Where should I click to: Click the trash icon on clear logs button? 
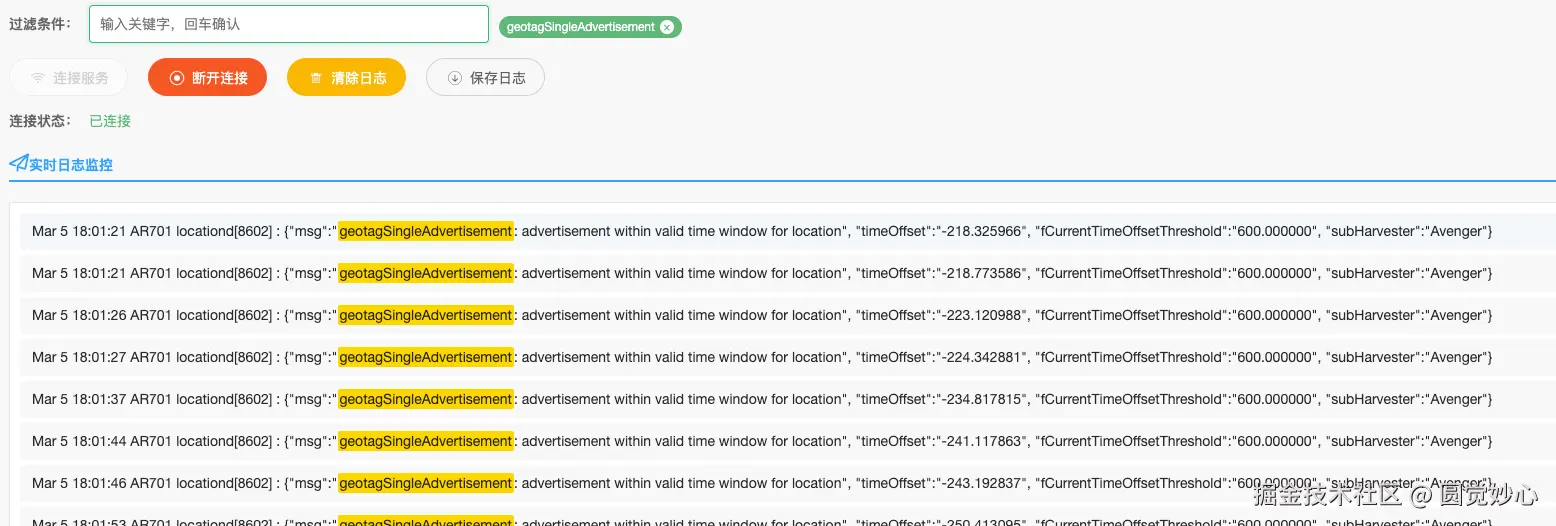tap(316, 78)
